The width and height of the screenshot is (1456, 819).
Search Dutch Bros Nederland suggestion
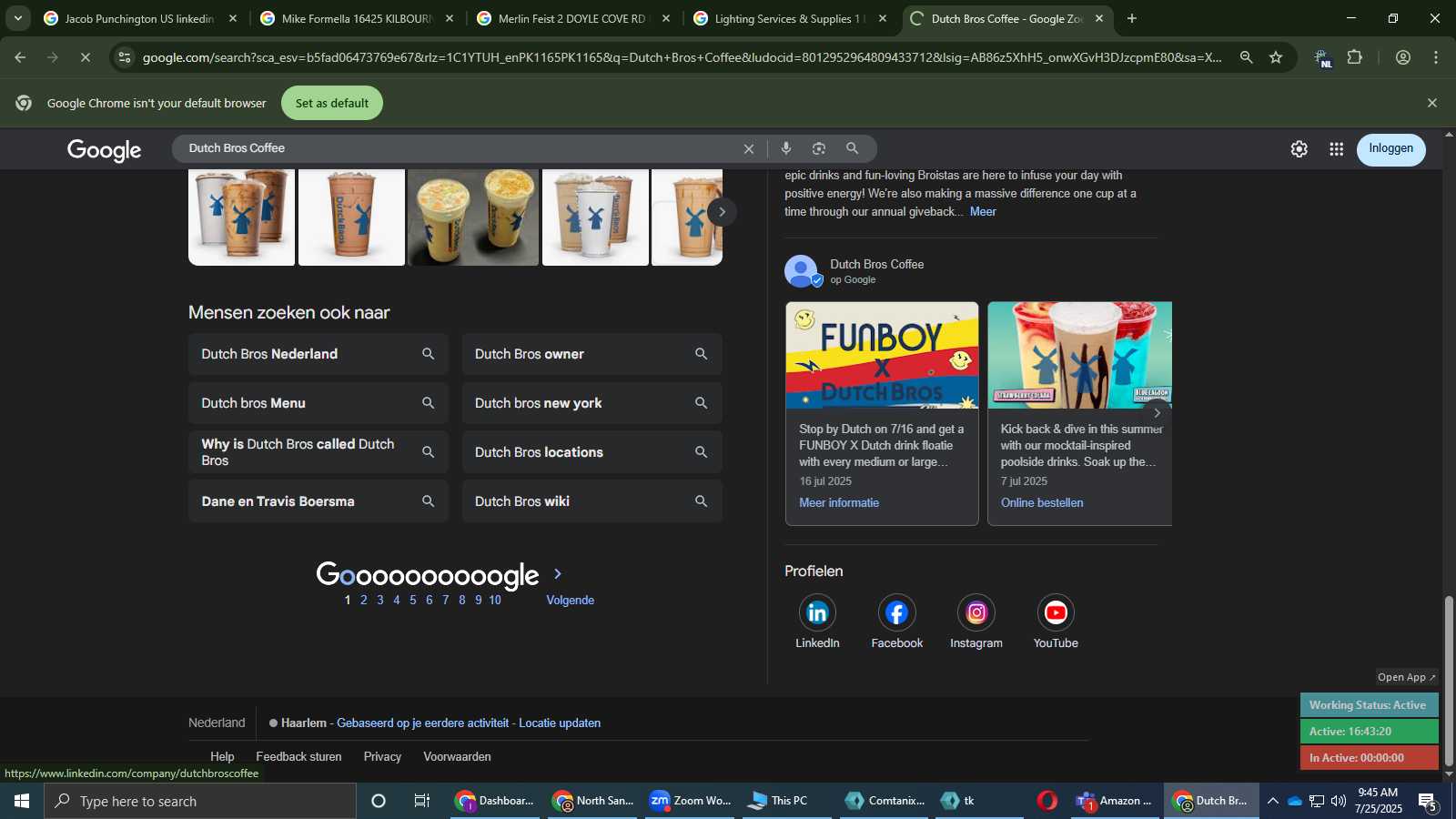(318, 354)
